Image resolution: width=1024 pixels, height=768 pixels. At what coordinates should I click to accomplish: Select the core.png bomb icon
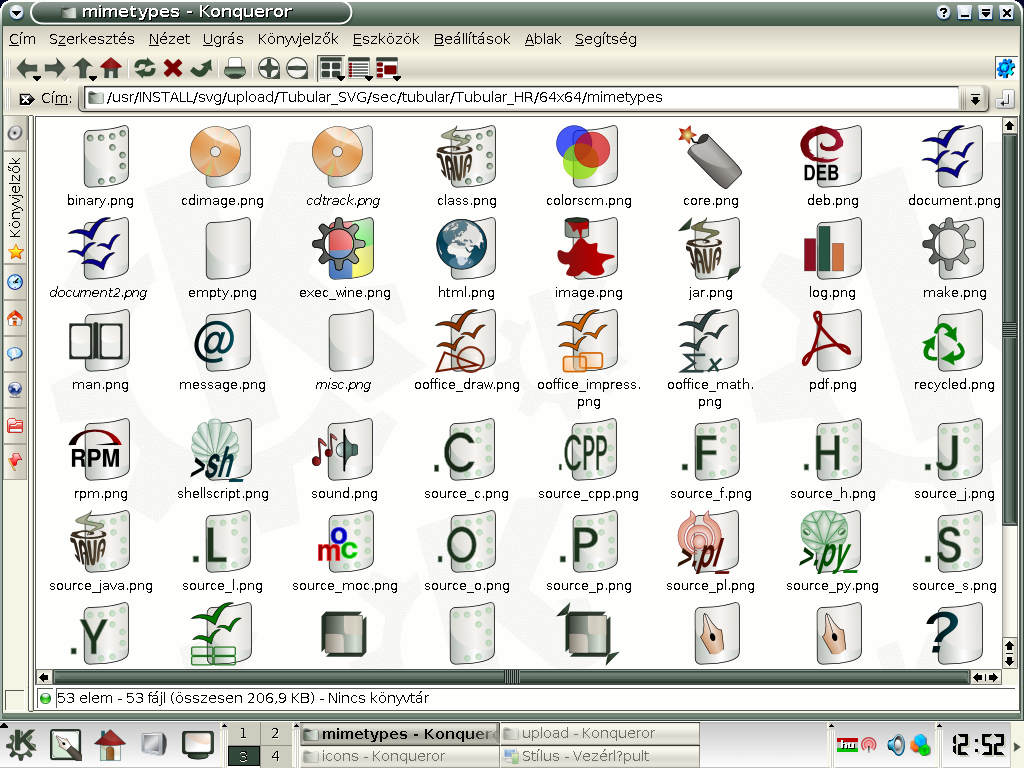711,167
